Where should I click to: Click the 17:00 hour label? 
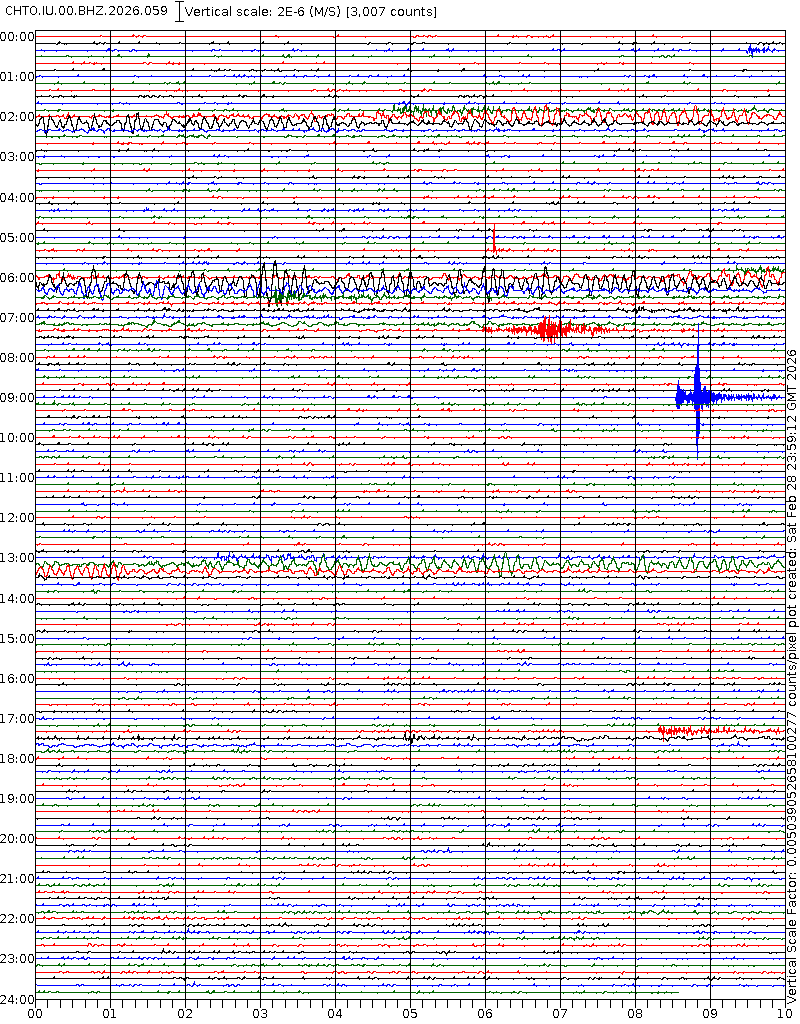(x=17, y=718)
